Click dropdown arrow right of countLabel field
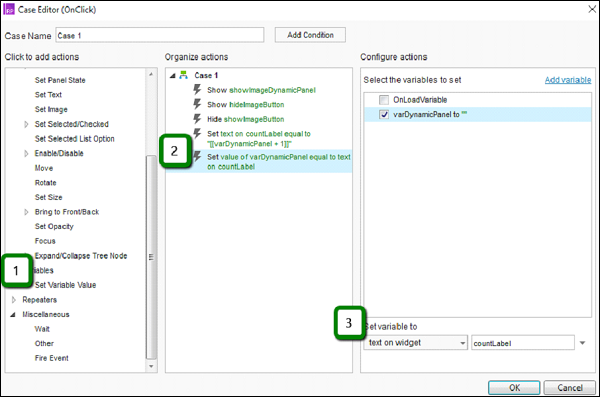The width and height of the screenshot is (600, 397). click(x=582, y=343)
